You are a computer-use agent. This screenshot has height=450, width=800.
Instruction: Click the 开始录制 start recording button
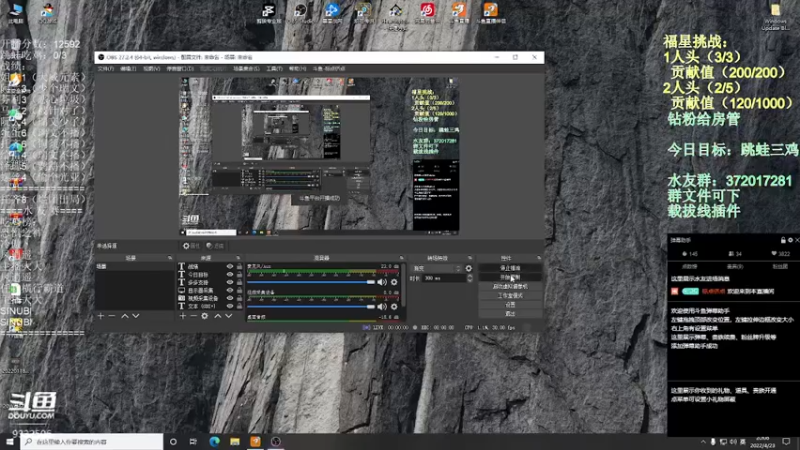pyautogui.click(x=510, y=278)
